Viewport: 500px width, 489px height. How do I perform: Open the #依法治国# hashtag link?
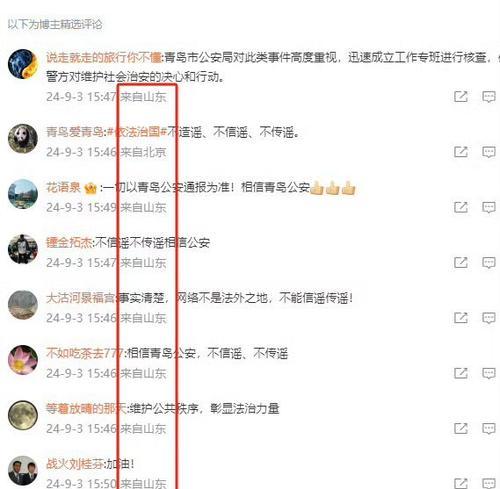pos(137,132)
